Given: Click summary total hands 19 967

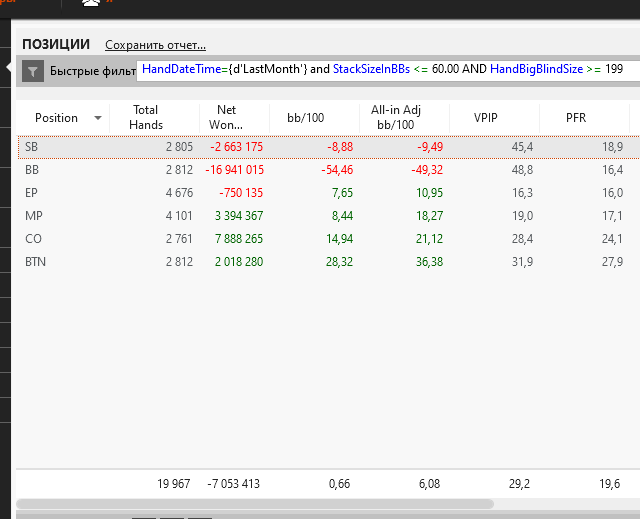Looking at the screenshot, I should (x=174, y=484).
